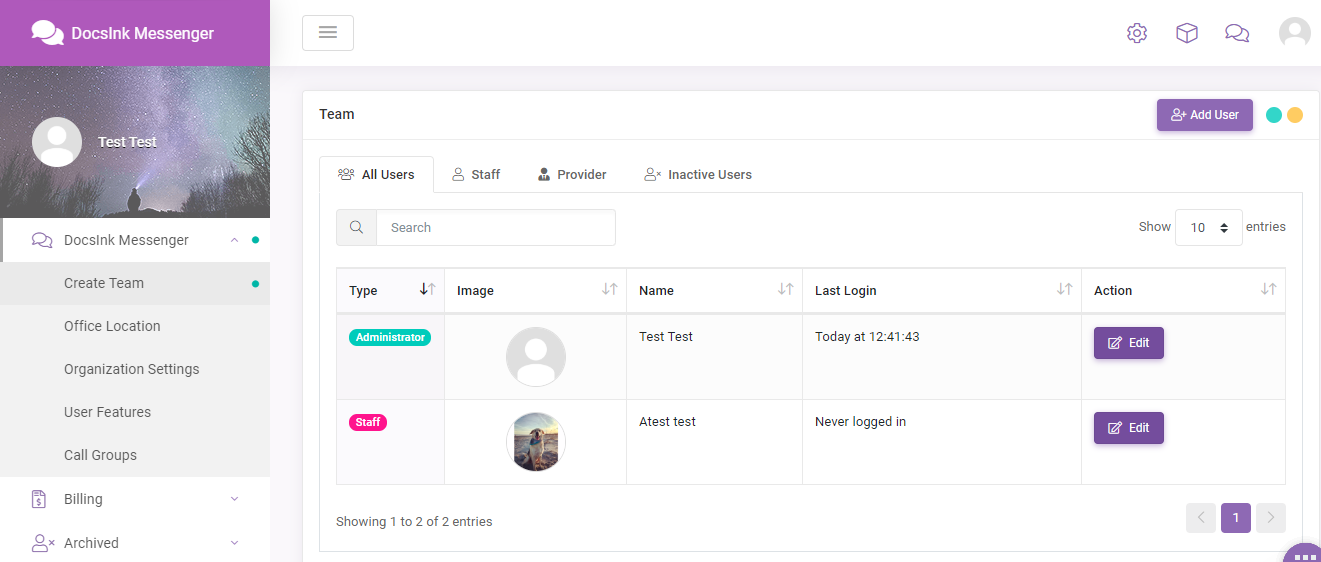This screenshot has width=1321, height=562.
Task: Expand the Billing sidebar section
Action: point(135,499)
